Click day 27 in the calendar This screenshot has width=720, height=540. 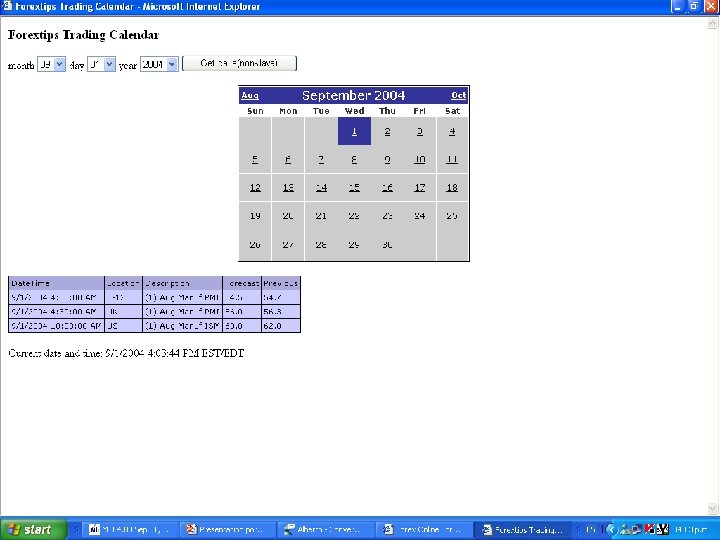click(x=288, y=245)
